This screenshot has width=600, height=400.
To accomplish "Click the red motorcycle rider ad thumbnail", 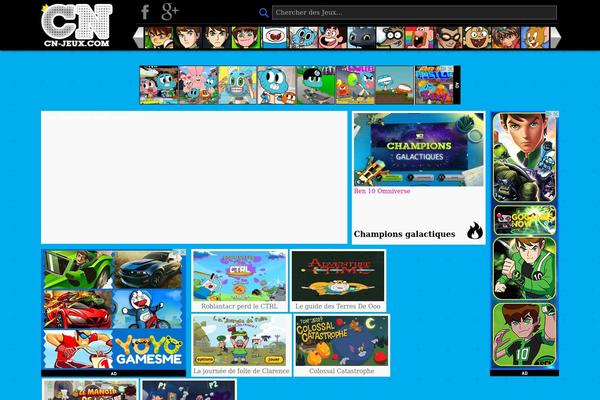I will 78,349.
